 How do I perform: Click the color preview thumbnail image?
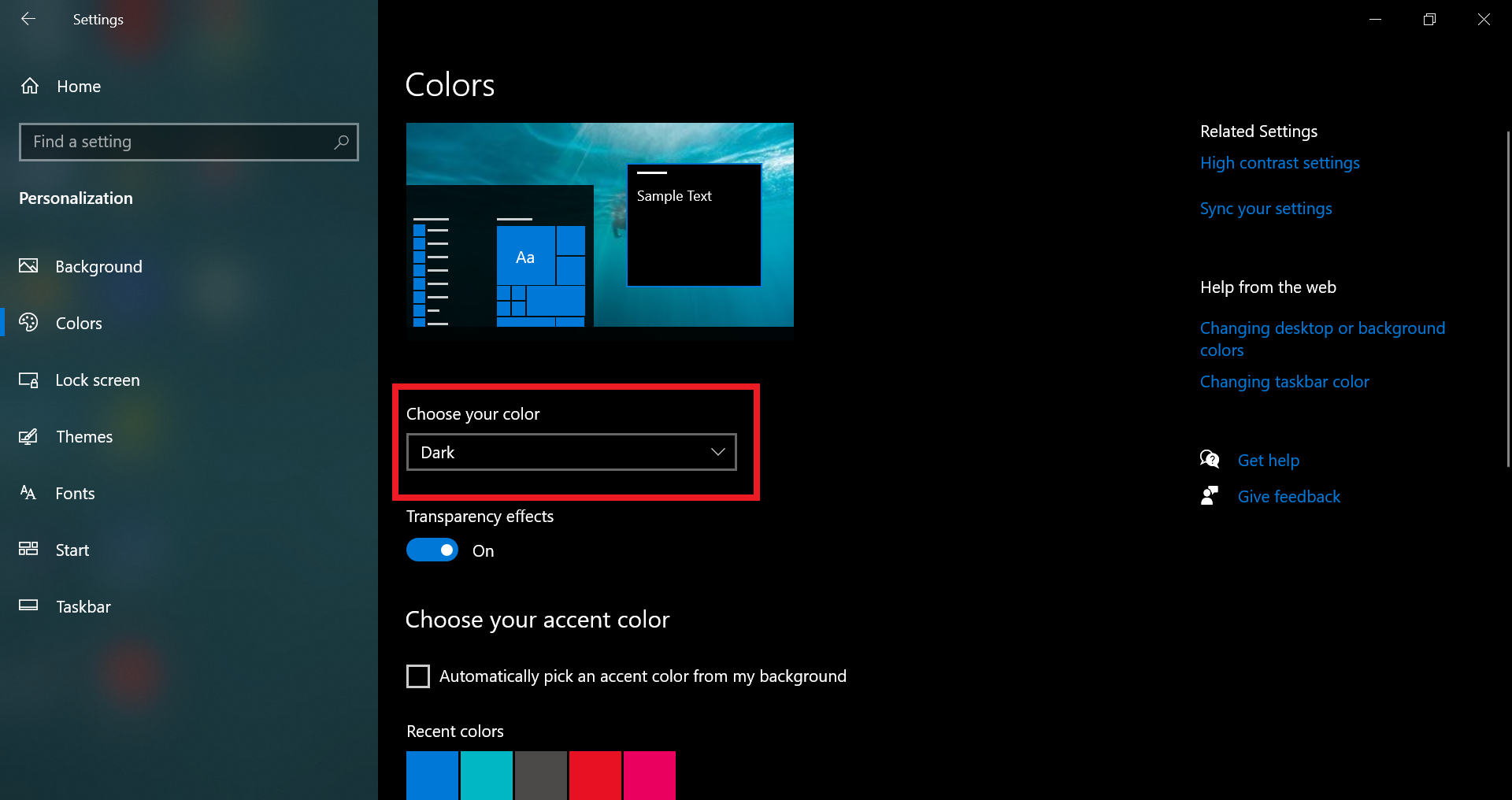(600, 224)
